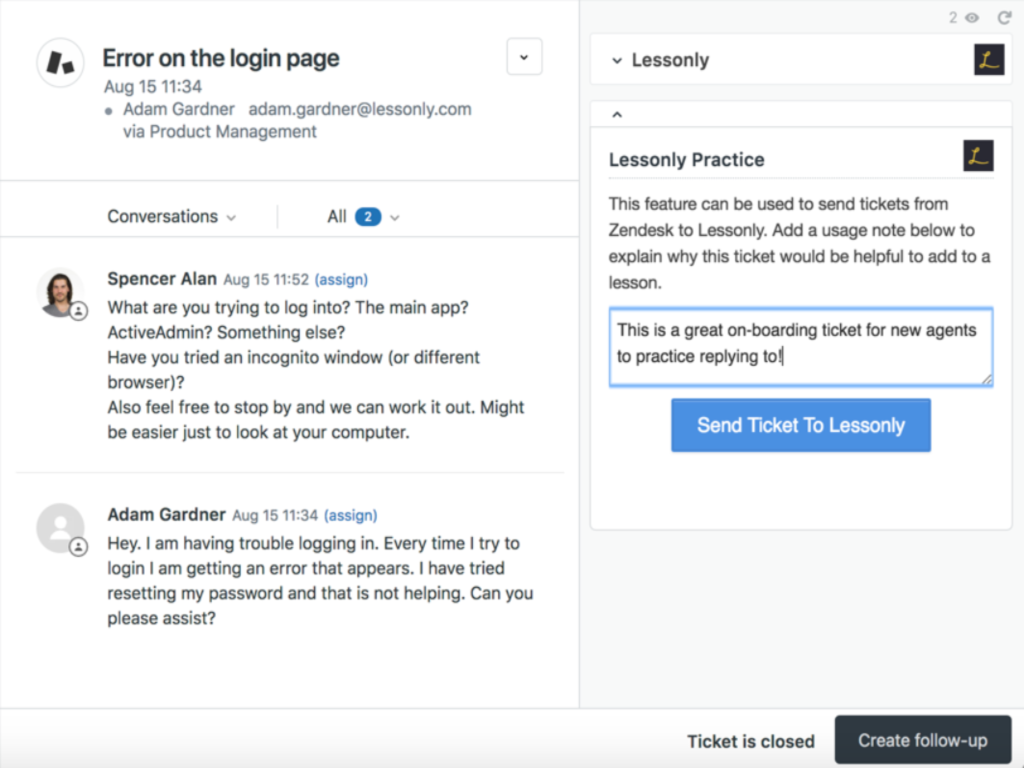
Task: Open the All conversations filter dropdown
Action: 363,216
